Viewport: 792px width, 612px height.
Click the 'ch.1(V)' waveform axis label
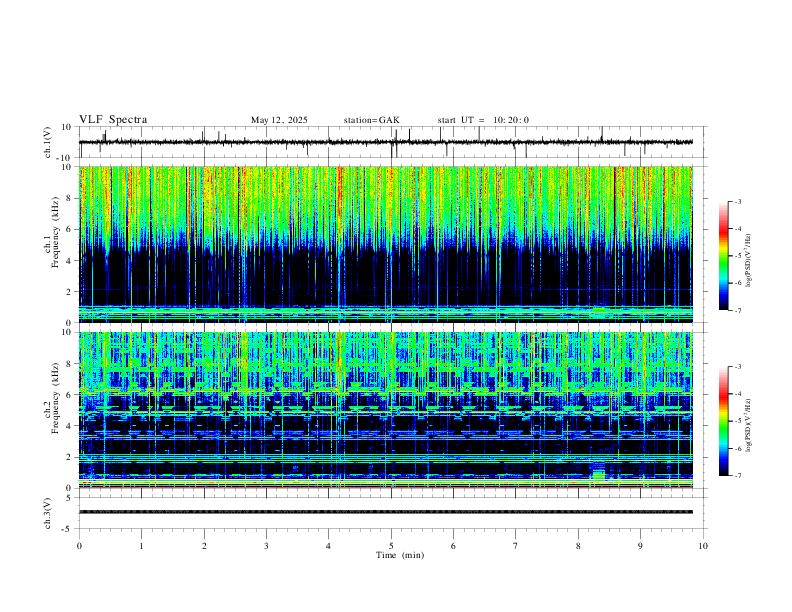[x=48, y=142]
